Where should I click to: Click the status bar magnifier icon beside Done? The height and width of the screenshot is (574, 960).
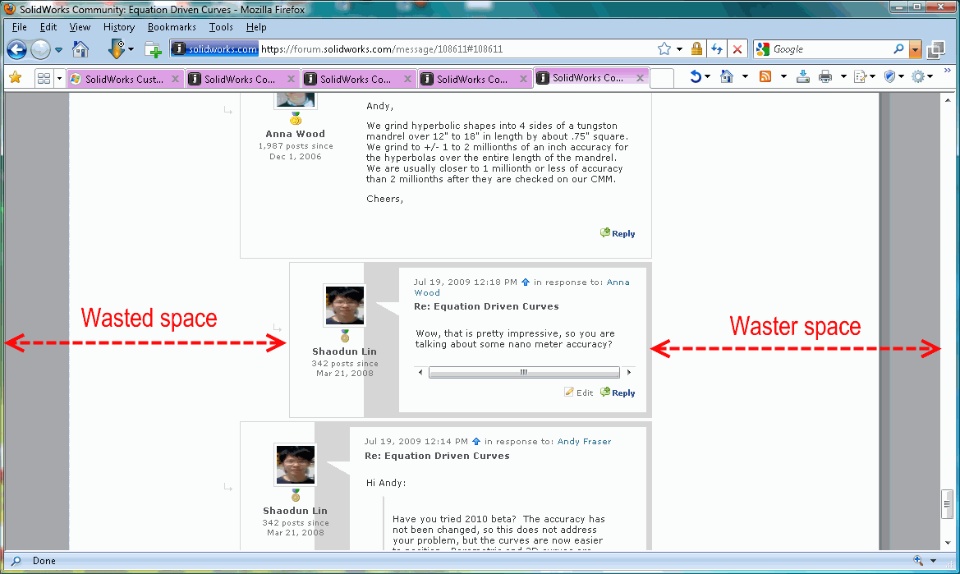click(x=16, y=561)
